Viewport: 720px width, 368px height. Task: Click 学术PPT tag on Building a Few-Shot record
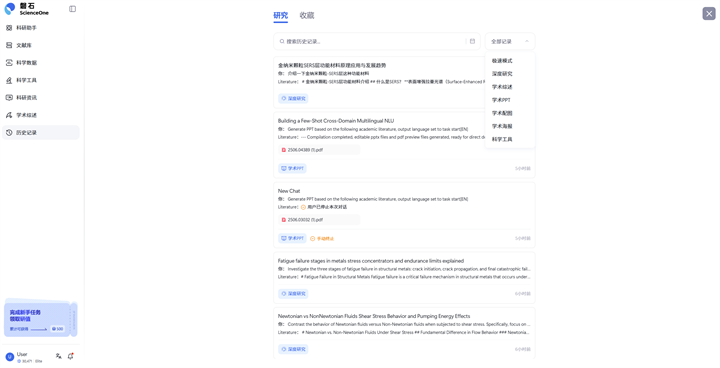tap(292, 169)
